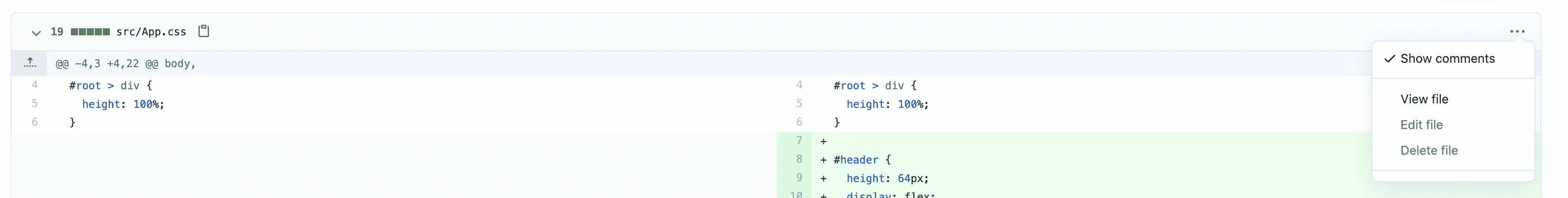Select added line number 9
Image resolution: width=1568 pixels, height=198 pixels.
pos(799,178)
